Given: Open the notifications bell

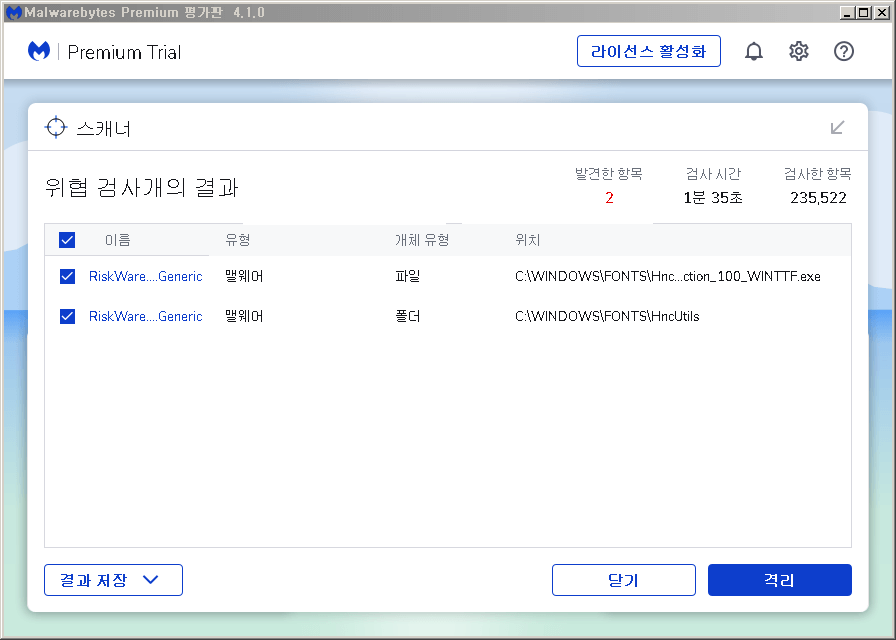Looking at the screenshot, I should 754,51.
